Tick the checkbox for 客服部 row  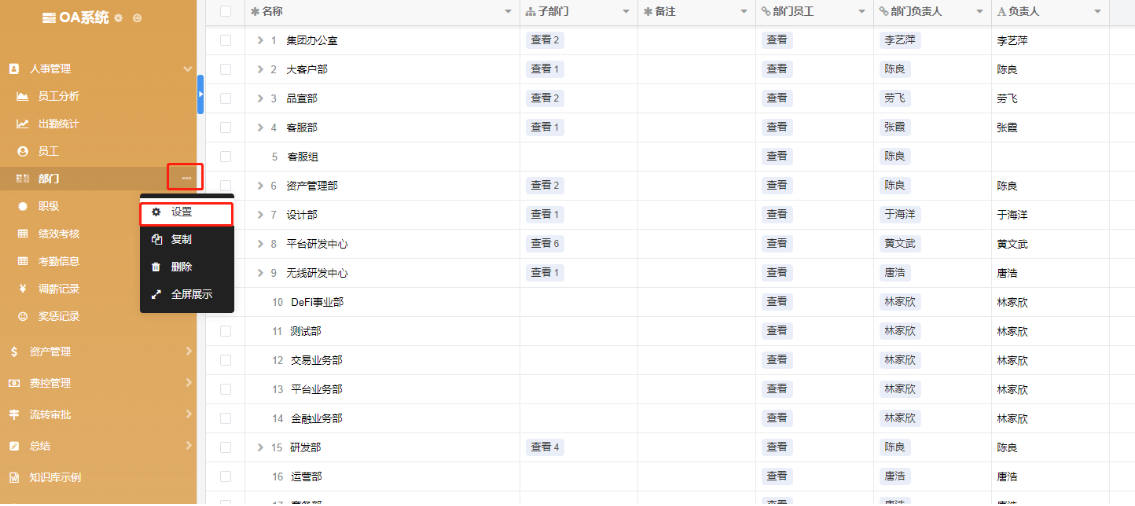coord(226,127)
